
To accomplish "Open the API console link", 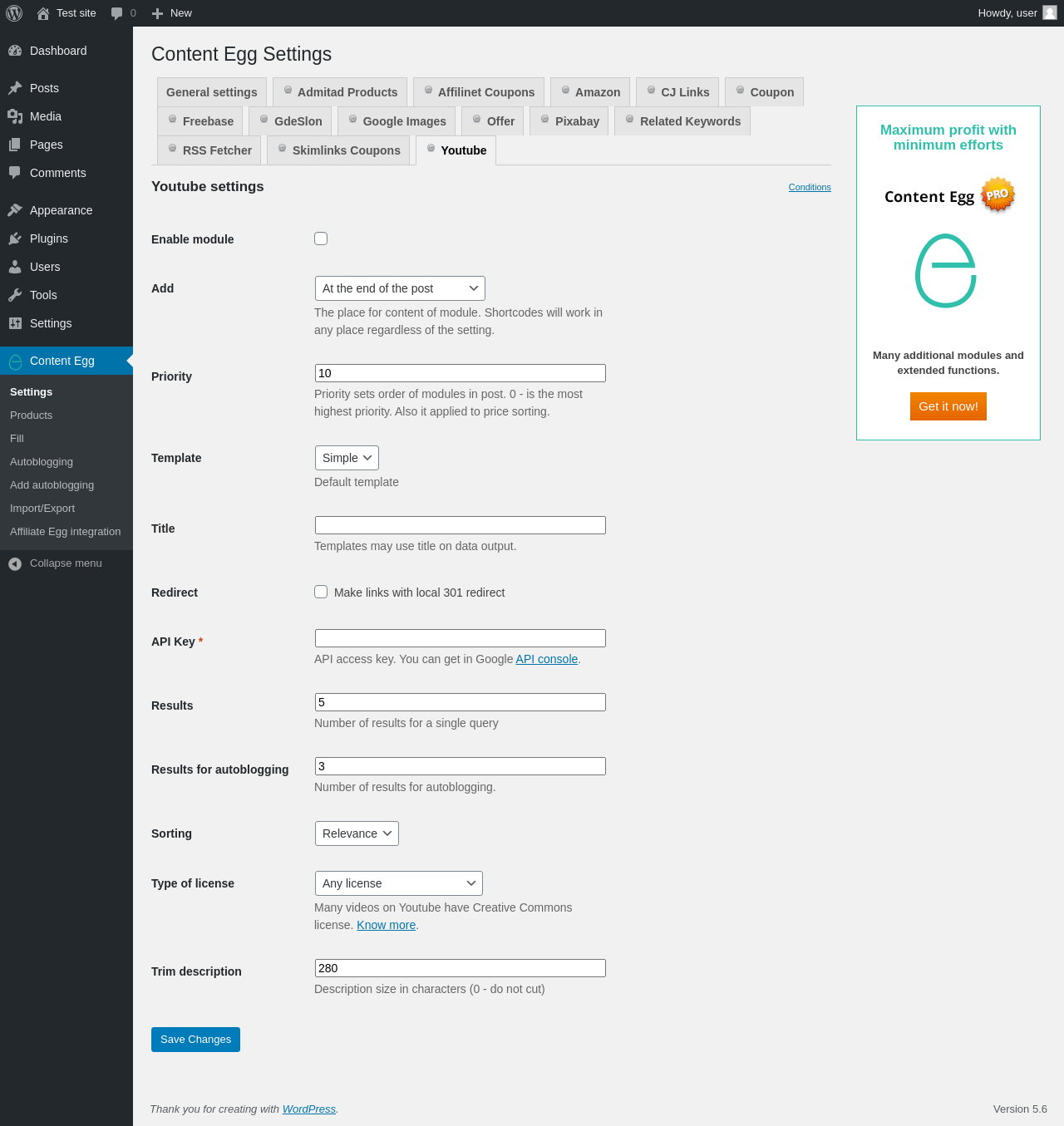I will click(x=547, y=659).
